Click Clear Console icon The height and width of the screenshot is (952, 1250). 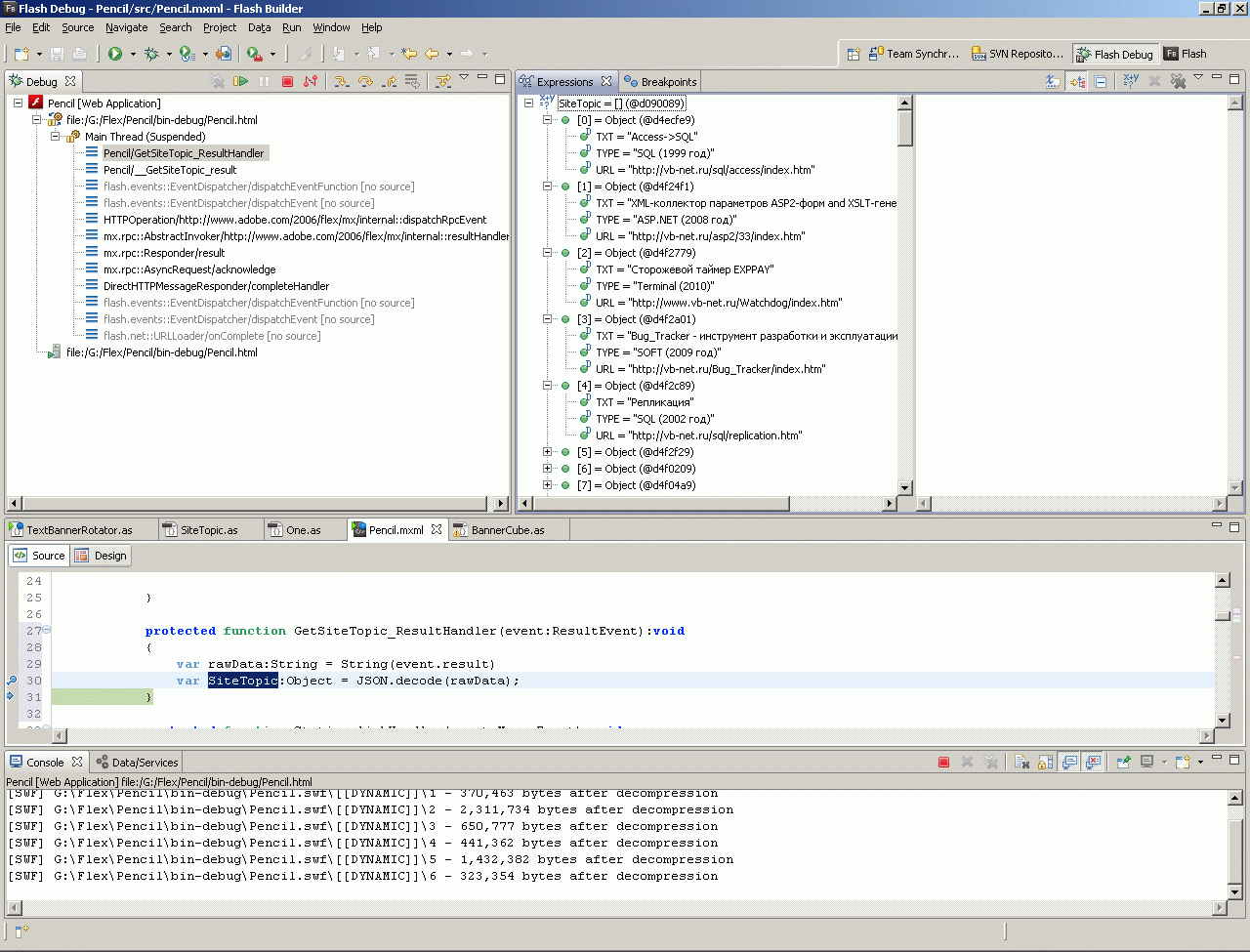pos(1021,762)
